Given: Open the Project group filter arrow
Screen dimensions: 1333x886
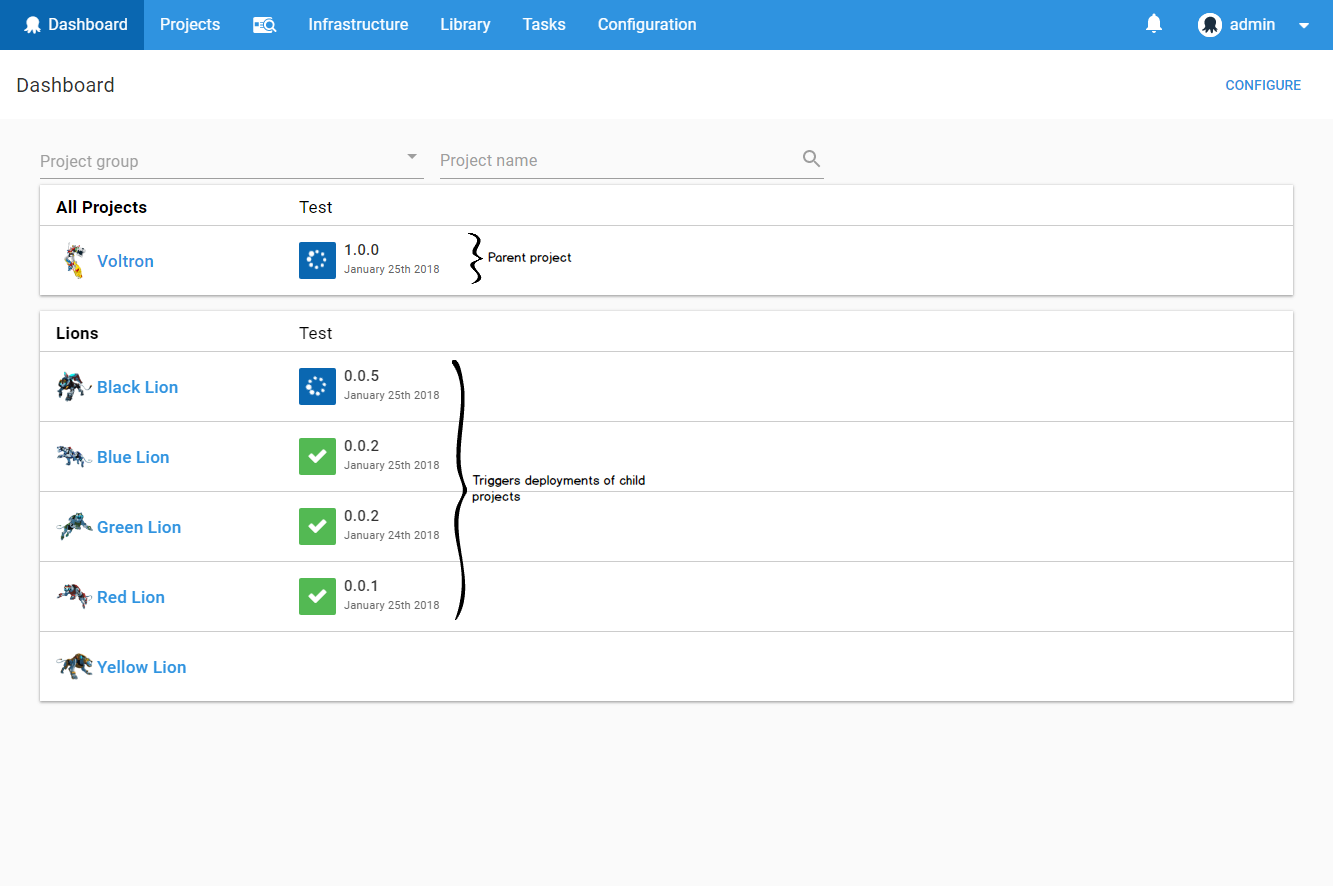Looking at the screenshot, I should point(411,156).
